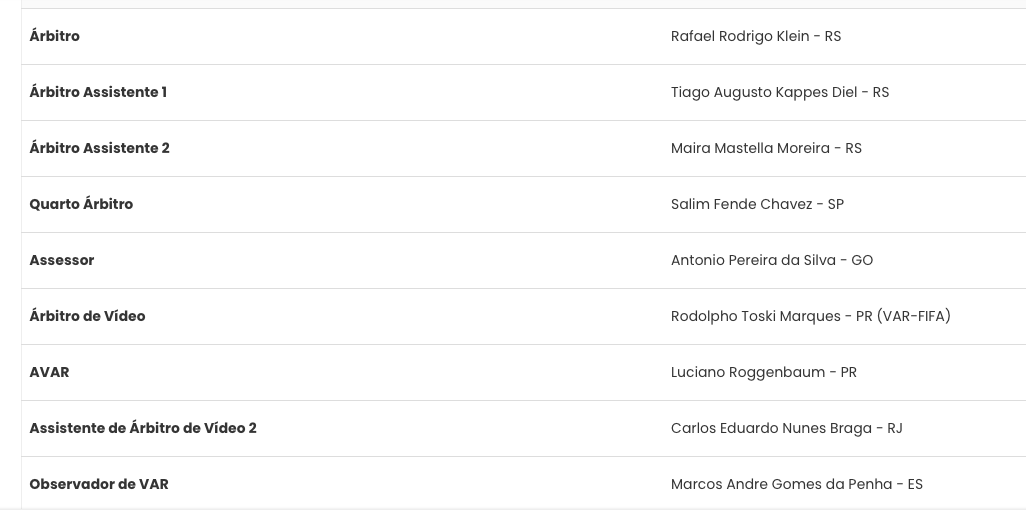Click the 'Árbitro de Vídeo' label

point(87,316)
